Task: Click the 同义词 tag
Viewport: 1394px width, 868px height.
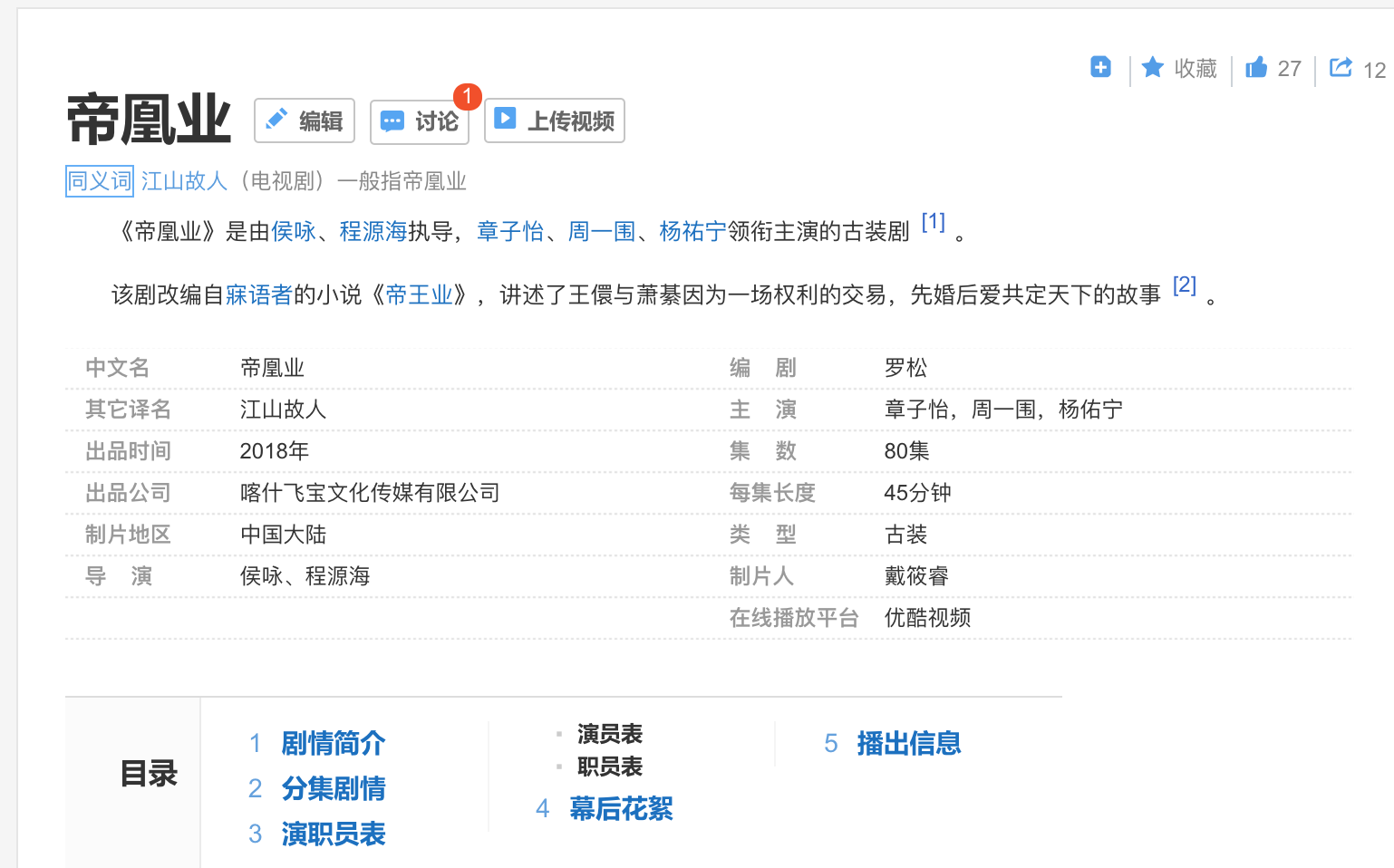Action: pyautogui.click(x=100, y=181)
